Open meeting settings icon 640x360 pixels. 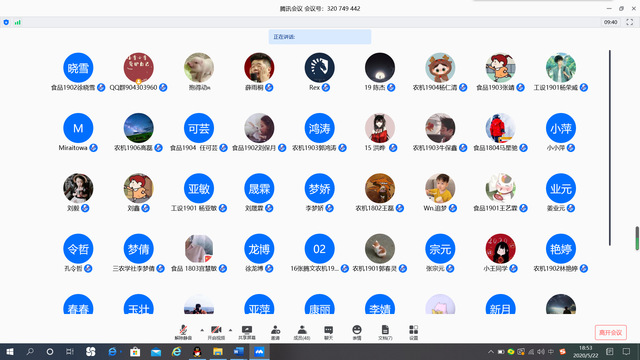[x=413, y=332]
